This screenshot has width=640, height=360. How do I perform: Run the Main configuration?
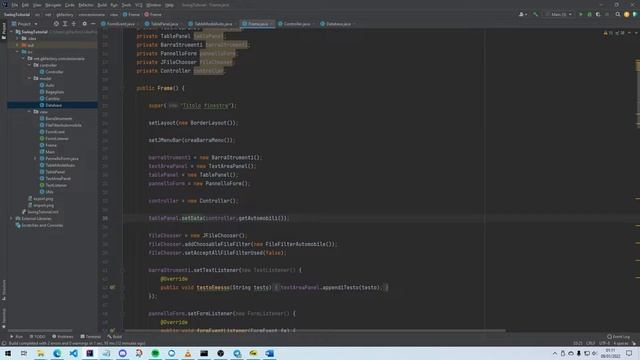pos(581,14)
